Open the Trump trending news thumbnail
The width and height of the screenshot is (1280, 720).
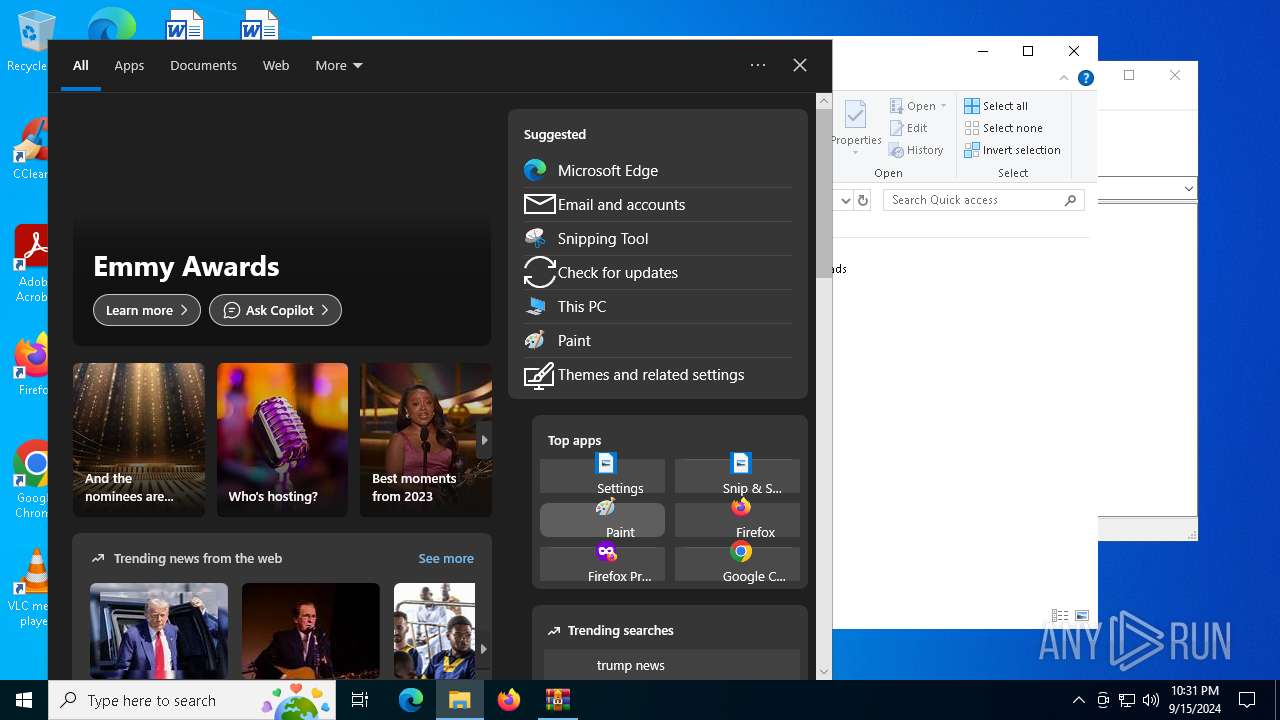pyautogui.click(x=159, y=631)
